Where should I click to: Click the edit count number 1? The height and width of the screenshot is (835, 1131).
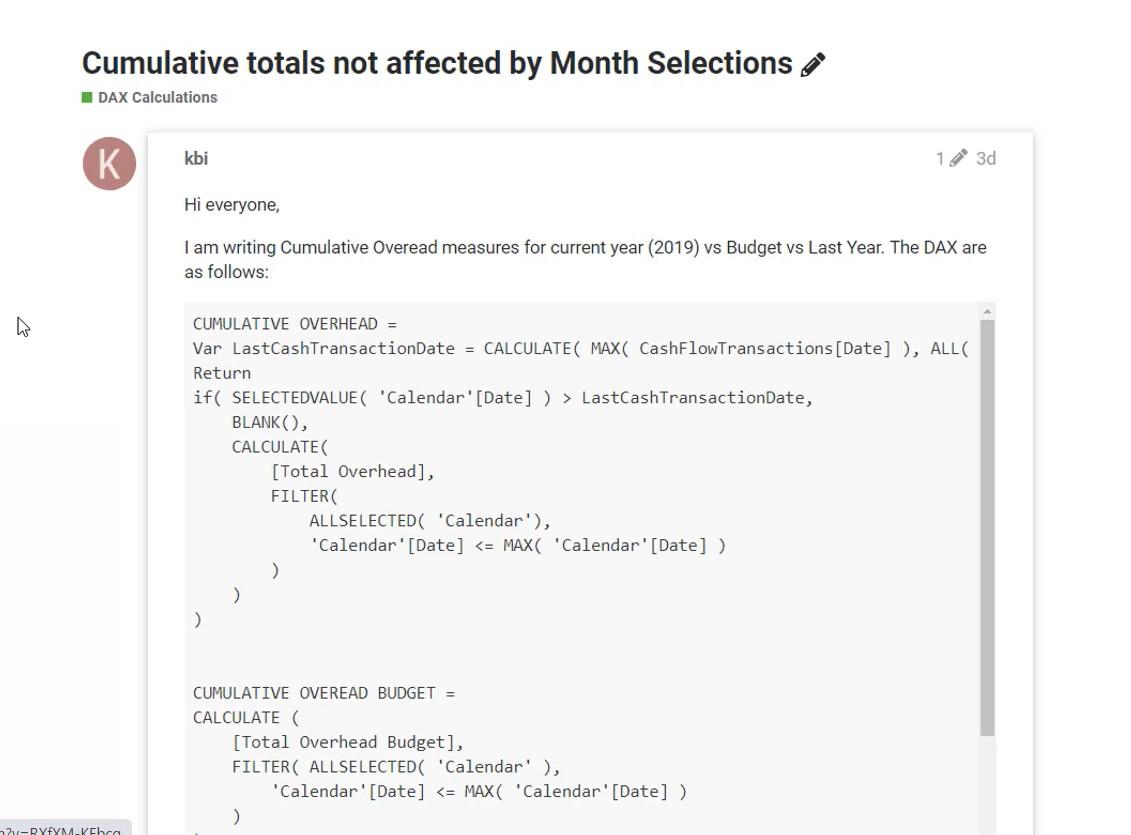[940, 159]
